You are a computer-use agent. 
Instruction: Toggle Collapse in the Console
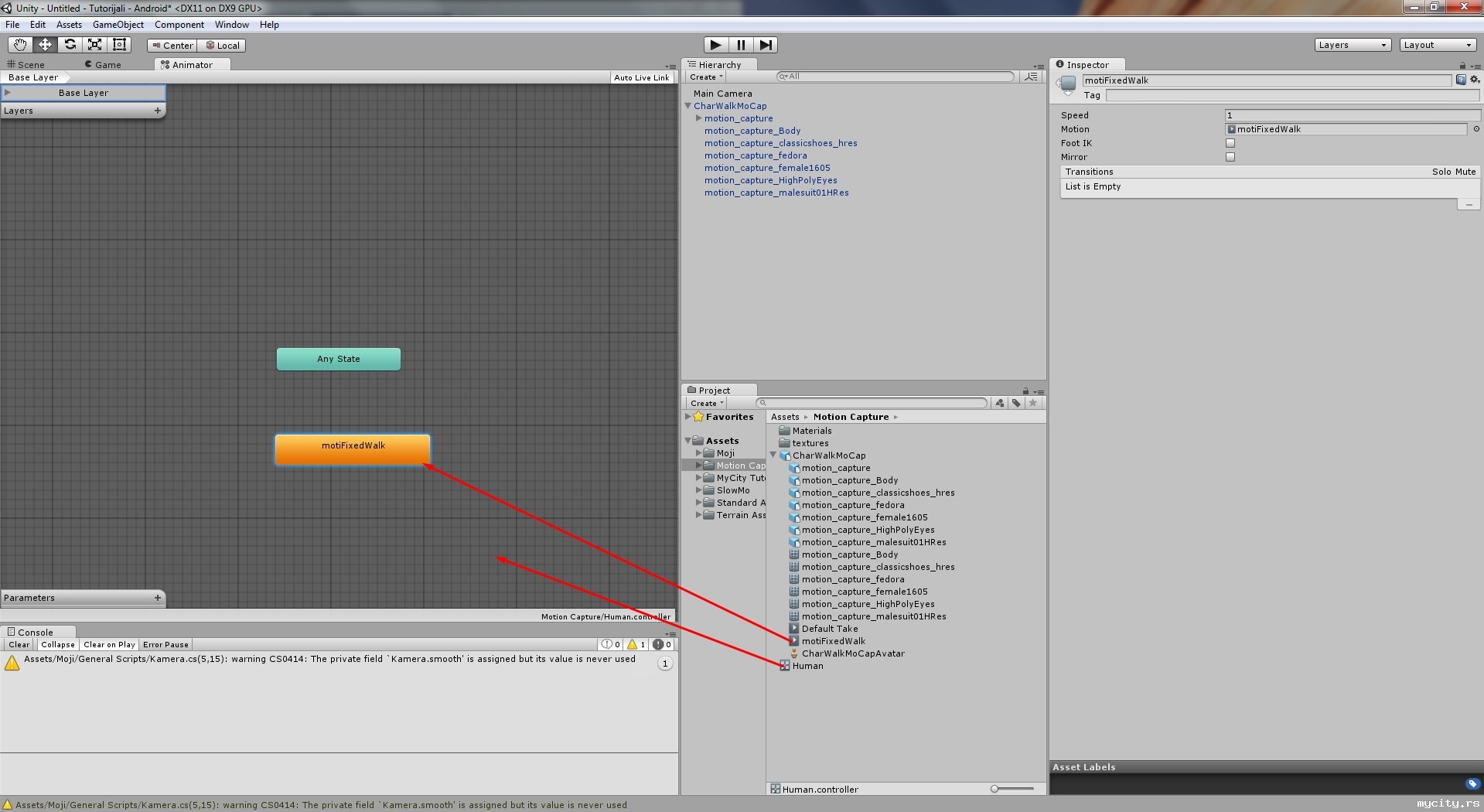tap(58, 644)
